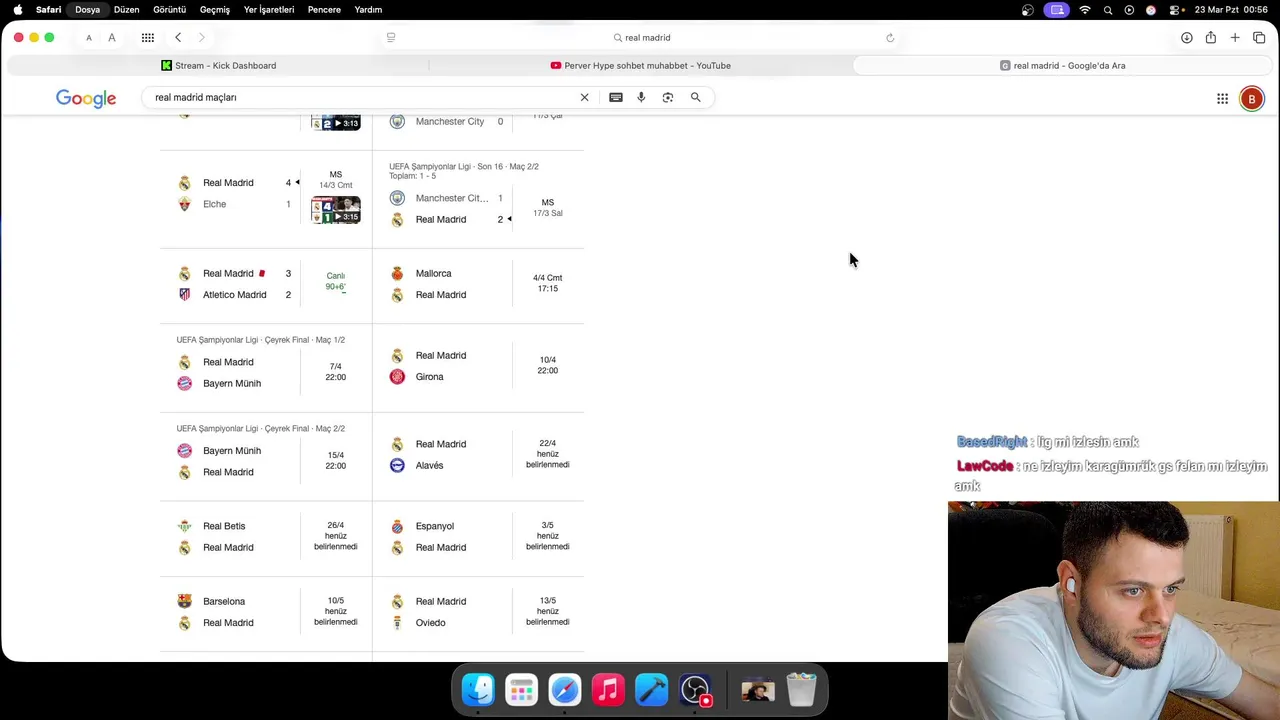
Task: Switch to Perver Hype sohbet muhabbet YouTube tab
Action: (640, 65)
